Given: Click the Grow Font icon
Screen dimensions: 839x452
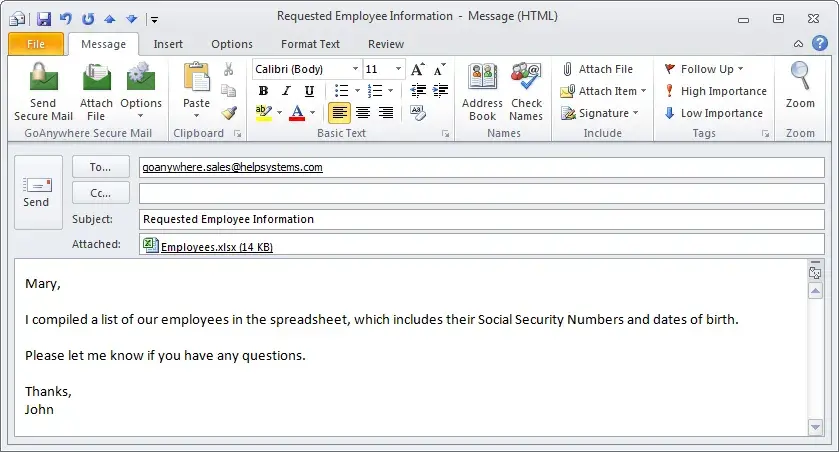Looking at the screenshot, I should (x=418, y=69).
